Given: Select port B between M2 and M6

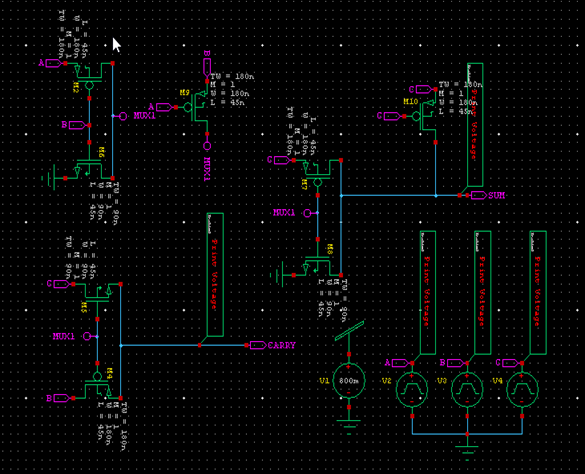Looking at the screenshot, I should [77, 125].
